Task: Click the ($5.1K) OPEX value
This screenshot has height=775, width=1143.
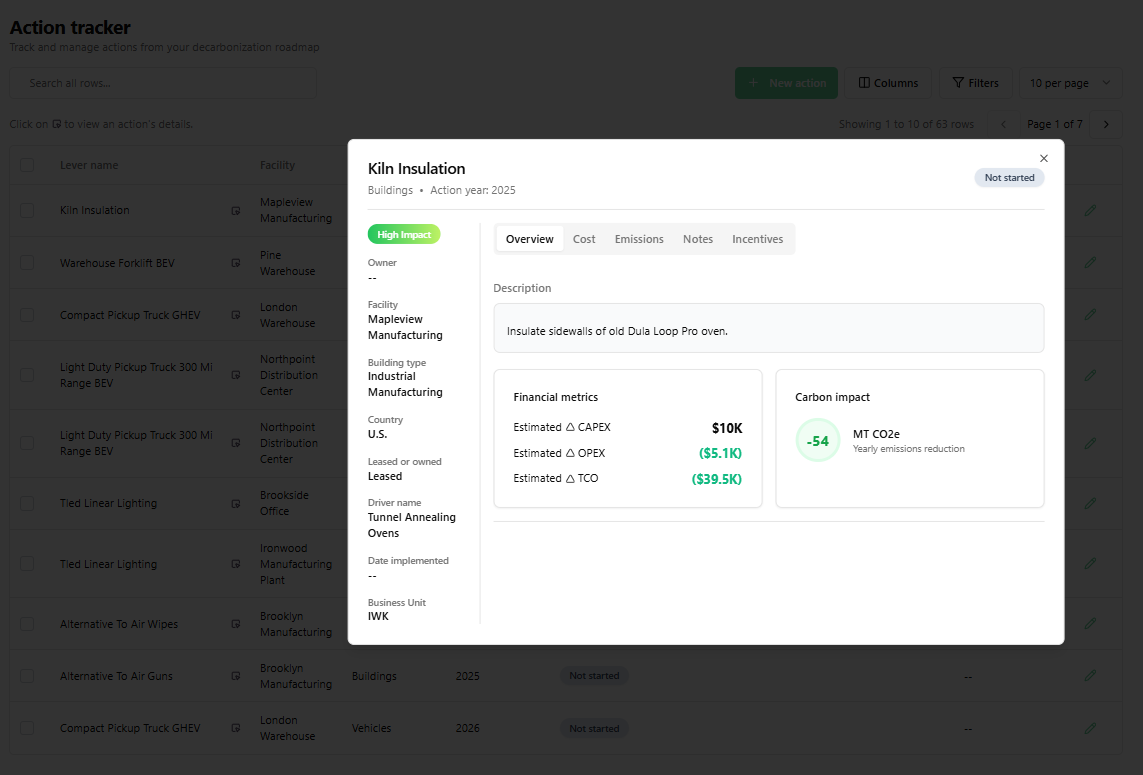Action: coord(720,453)
